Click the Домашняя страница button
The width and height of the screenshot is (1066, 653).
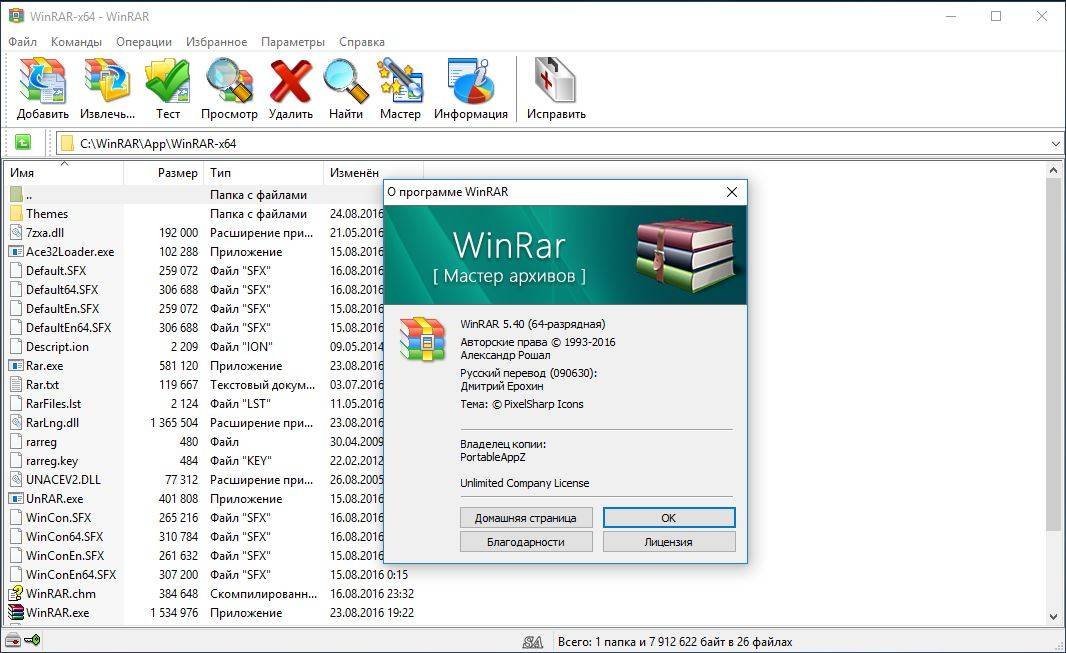[x=526, y=518]
